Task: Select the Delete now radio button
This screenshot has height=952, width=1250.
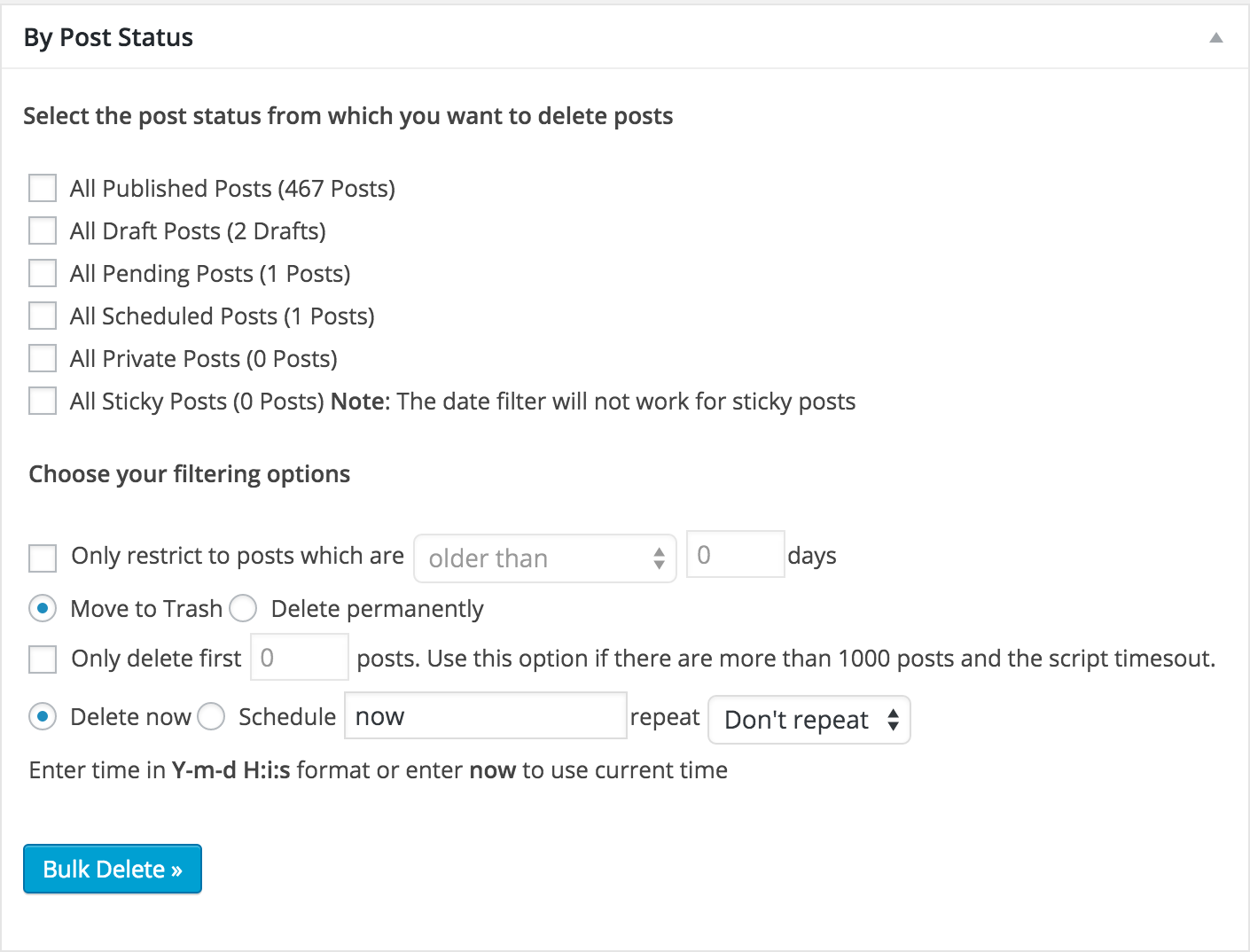Action: point(43,716)
